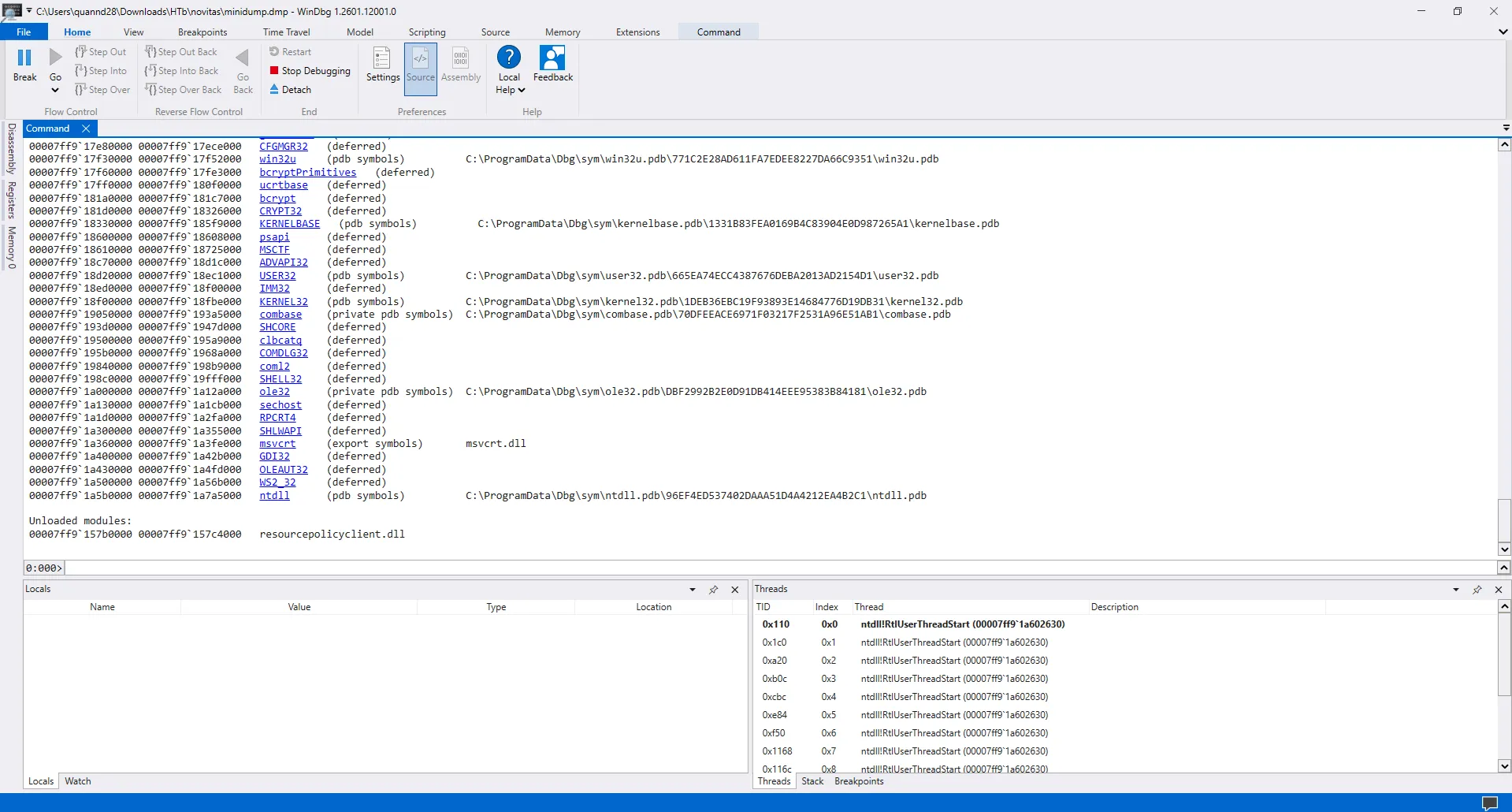This screenshot has height=812, width=1512.
Task: Click the Detach icon button
Action: (x=274, y=90)
